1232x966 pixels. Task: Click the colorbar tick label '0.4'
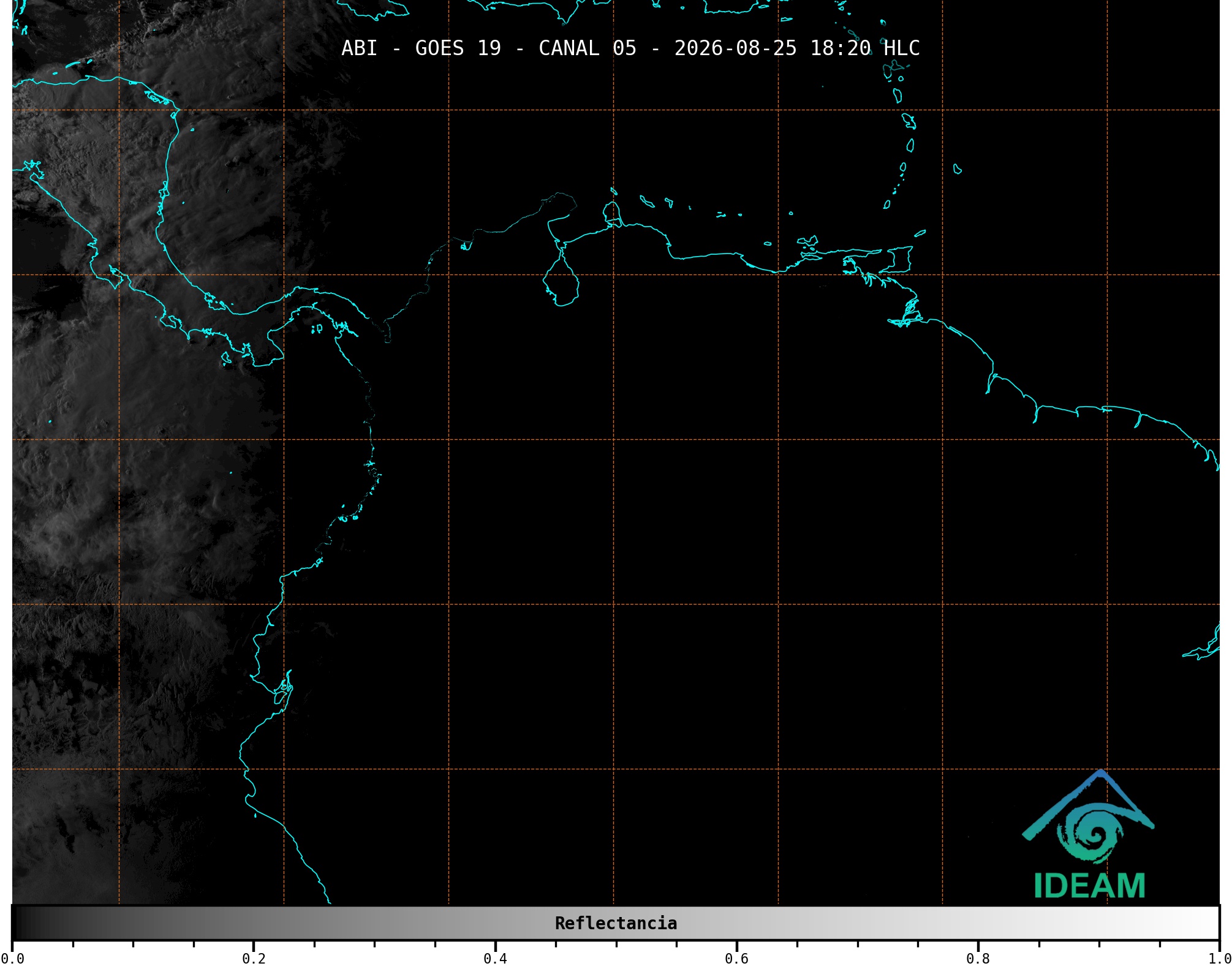495,958
